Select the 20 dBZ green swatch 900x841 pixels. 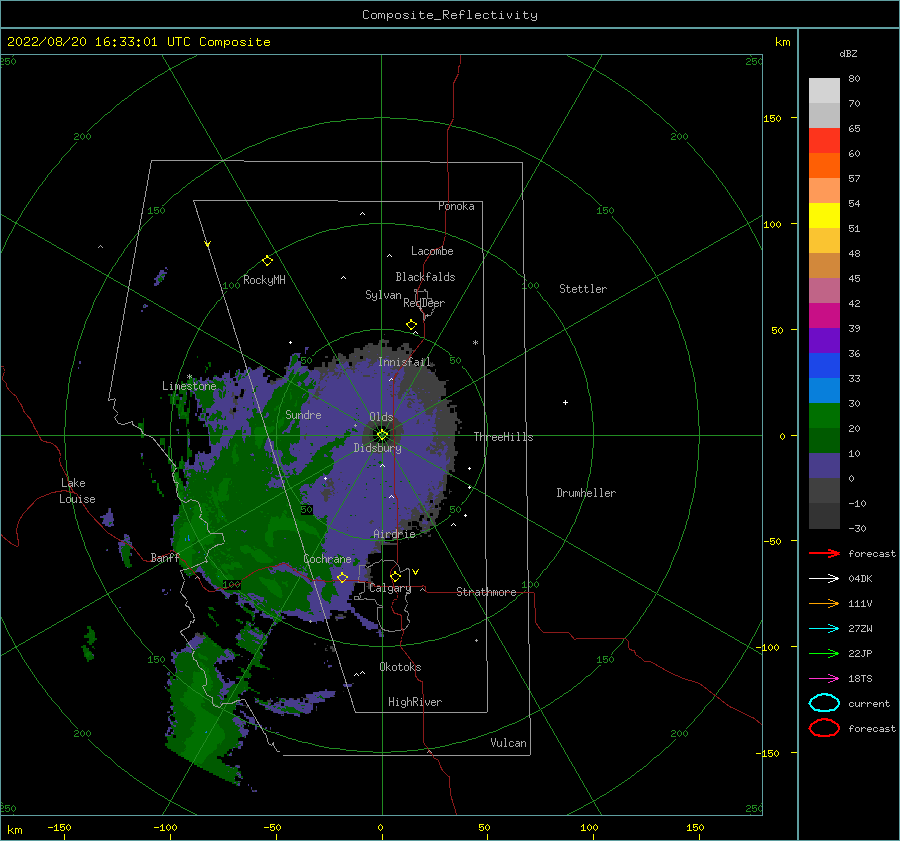tap(824, 440)
